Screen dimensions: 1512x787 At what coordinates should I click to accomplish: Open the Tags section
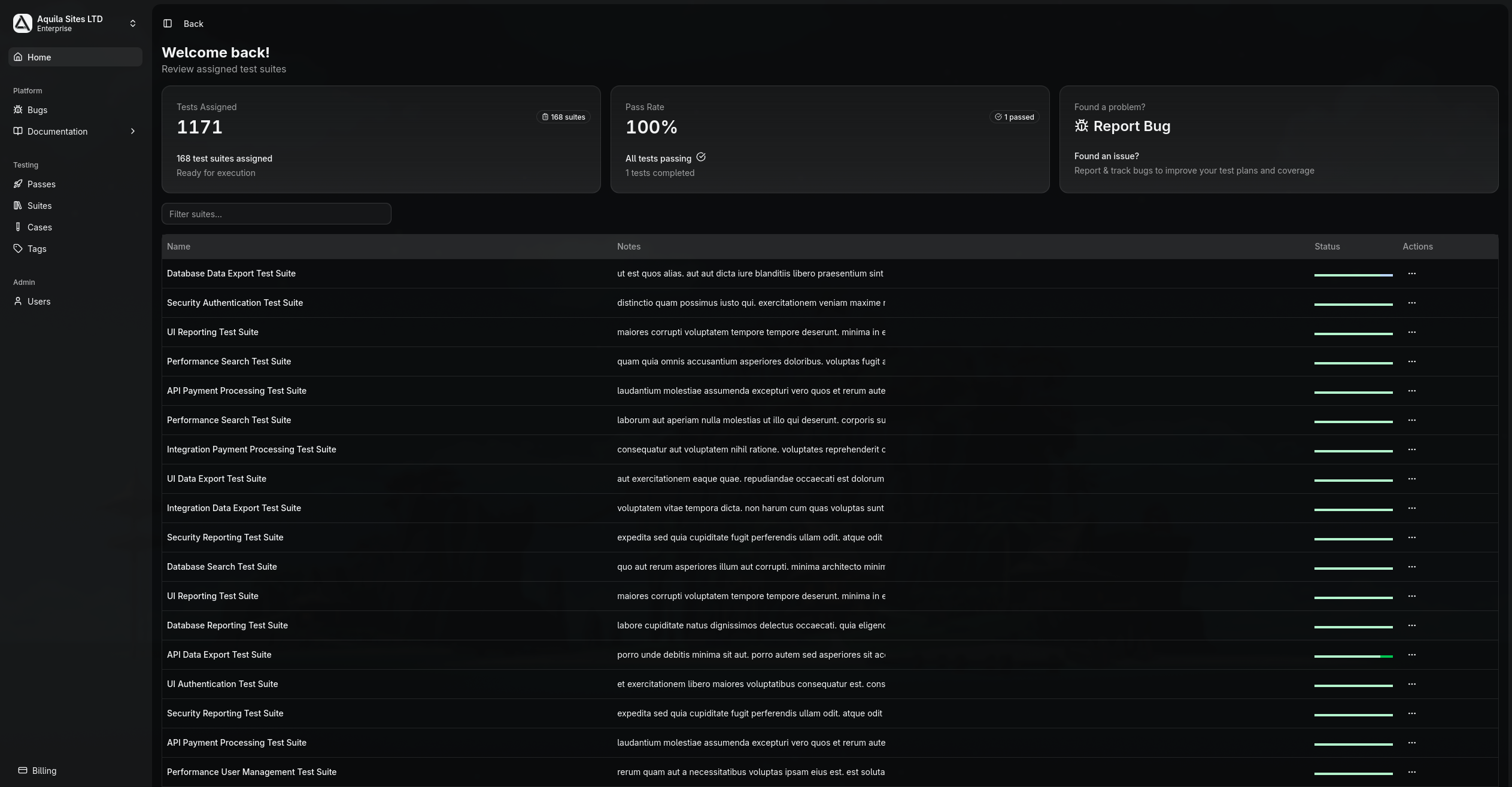coord(37,248)
